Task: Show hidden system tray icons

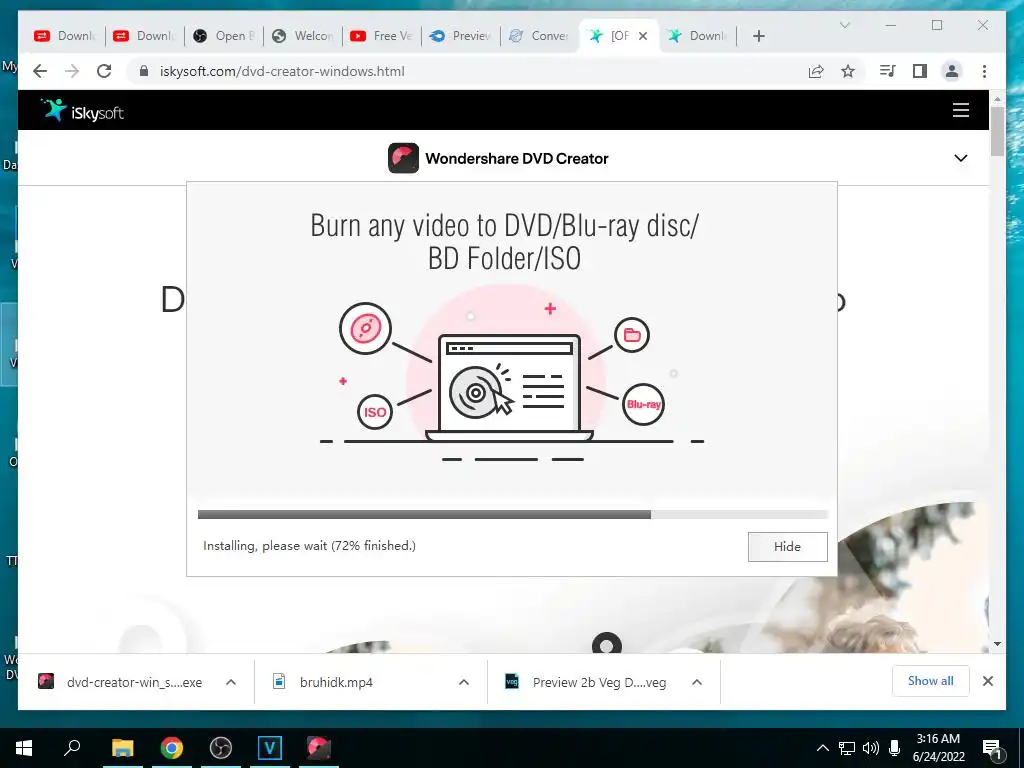Action: click(823, 748)
